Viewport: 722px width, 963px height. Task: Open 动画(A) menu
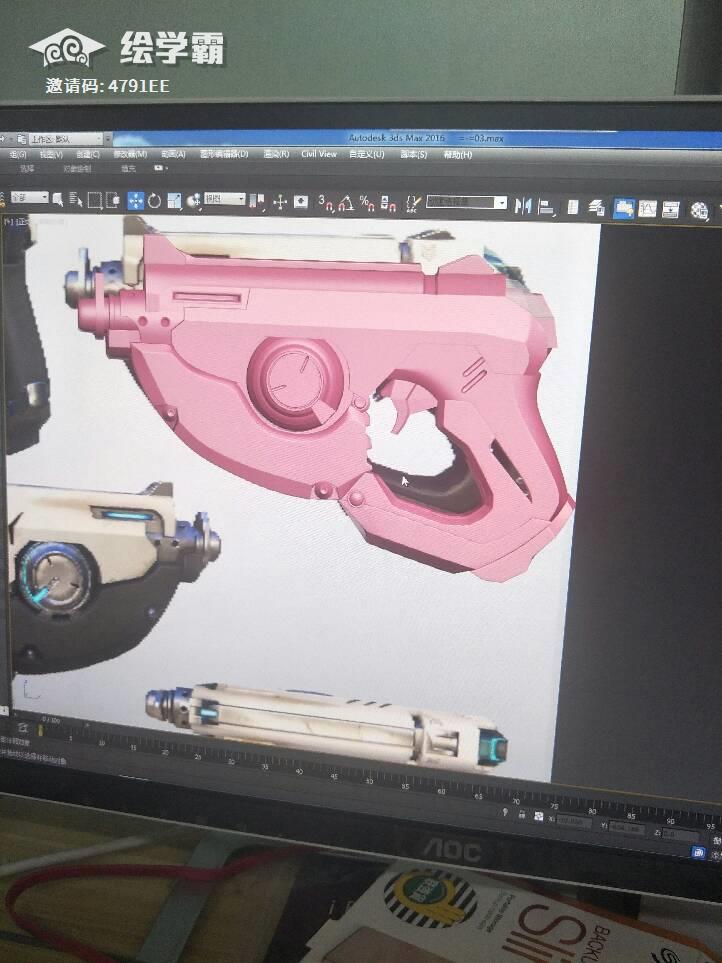[173, 154]
